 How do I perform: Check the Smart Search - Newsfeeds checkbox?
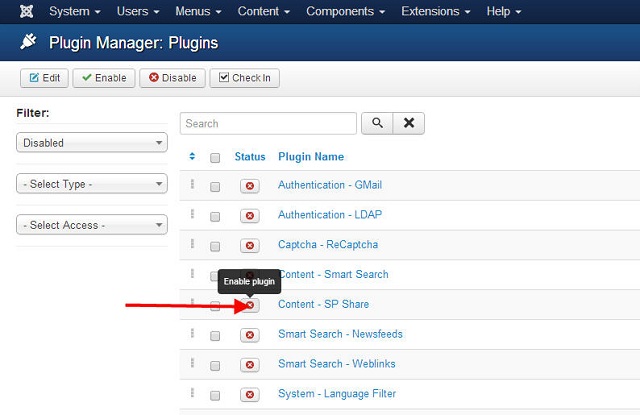point(215,336)
